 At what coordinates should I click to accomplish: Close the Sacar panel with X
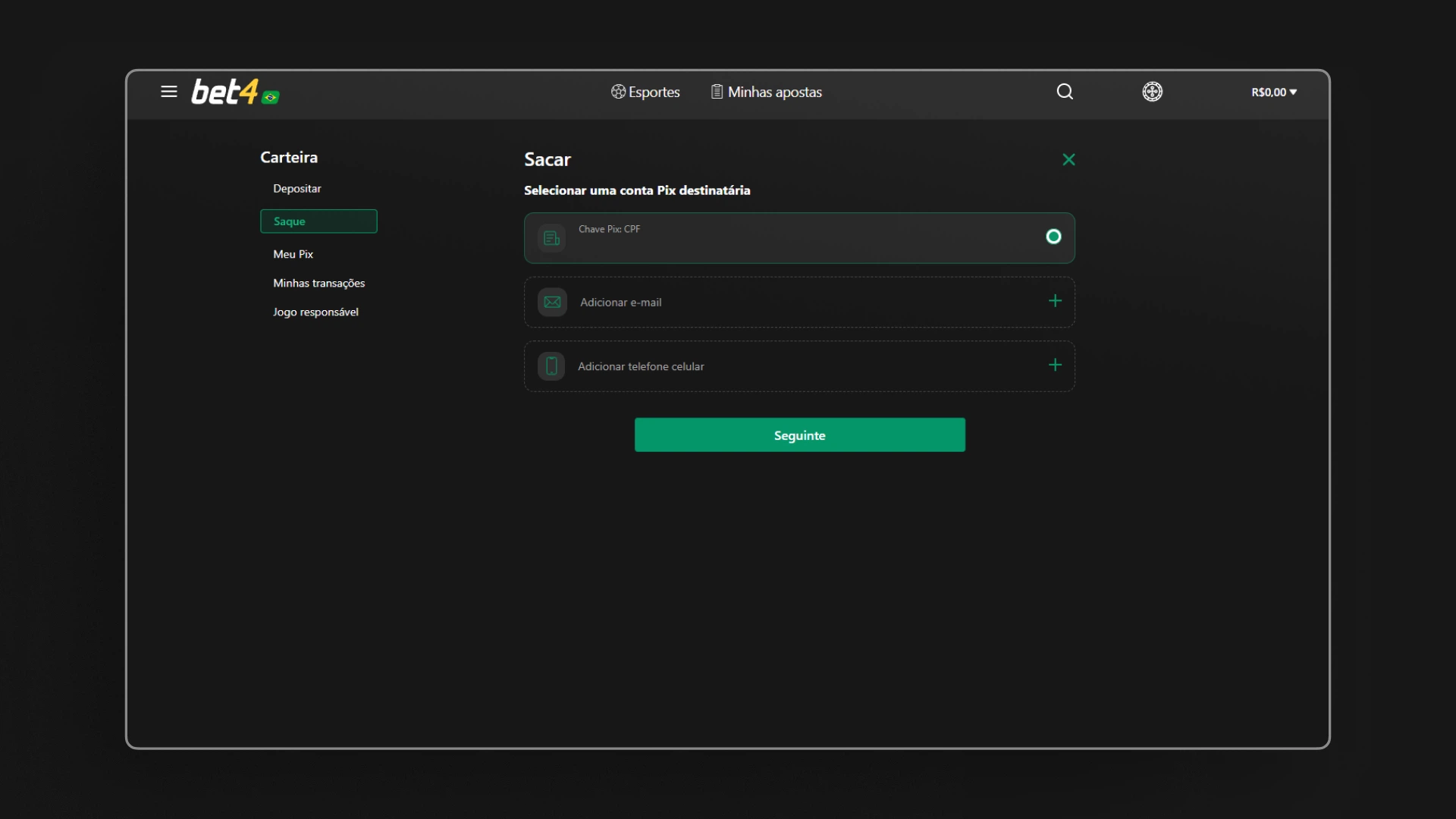[x=1068, y=159]
